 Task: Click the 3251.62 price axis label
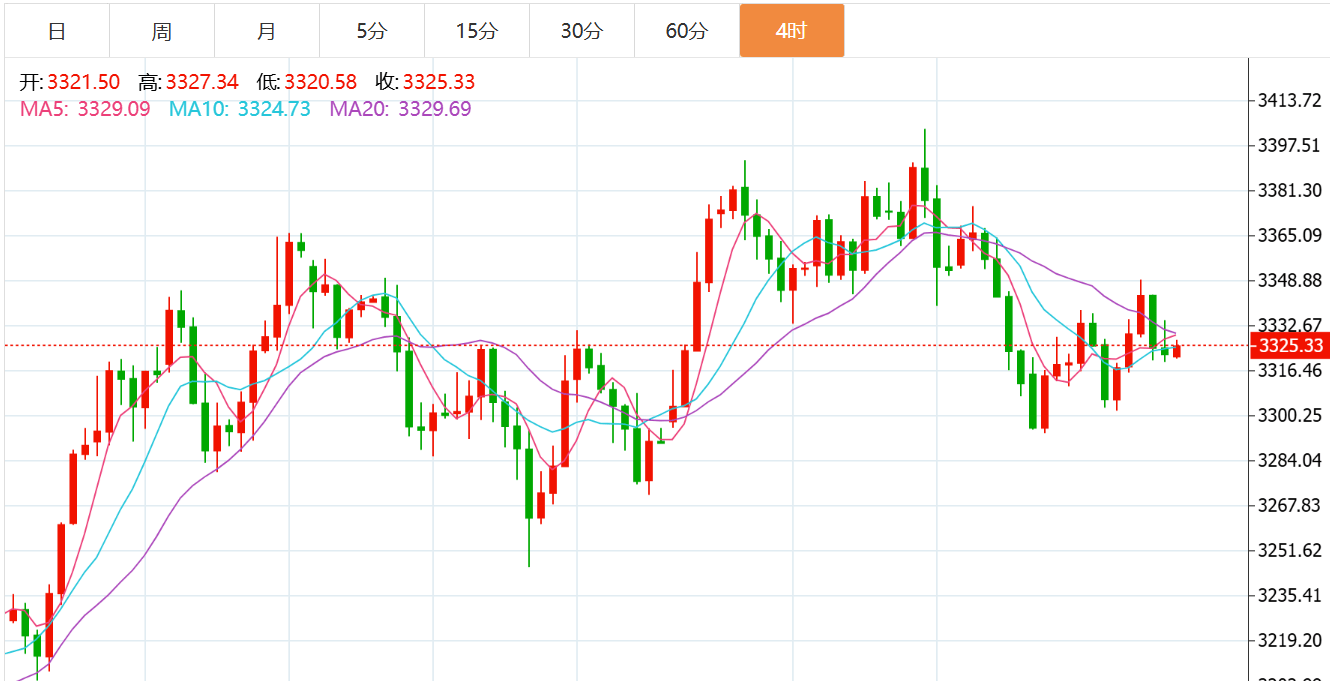1291,550
